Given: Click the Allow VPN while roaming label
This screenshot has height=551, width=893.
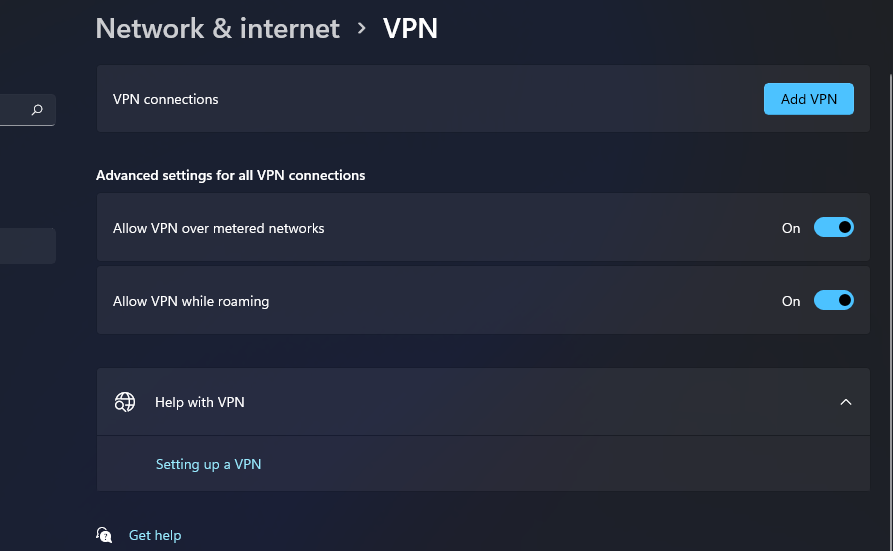Looking at the screenshot, I should (x=191, y=301).
